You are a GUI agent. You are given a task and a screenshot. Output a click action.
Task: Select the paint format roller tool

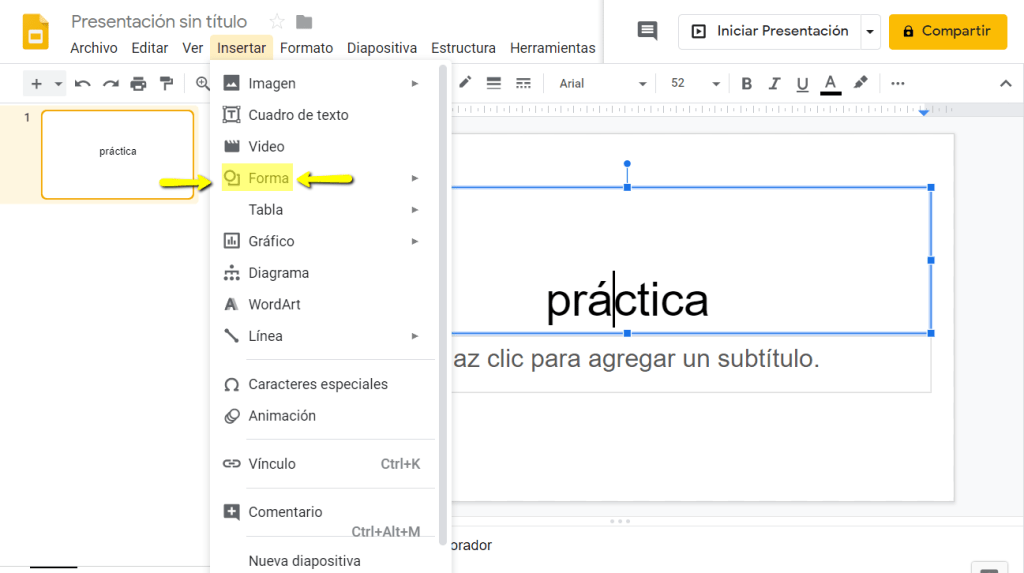166,83
